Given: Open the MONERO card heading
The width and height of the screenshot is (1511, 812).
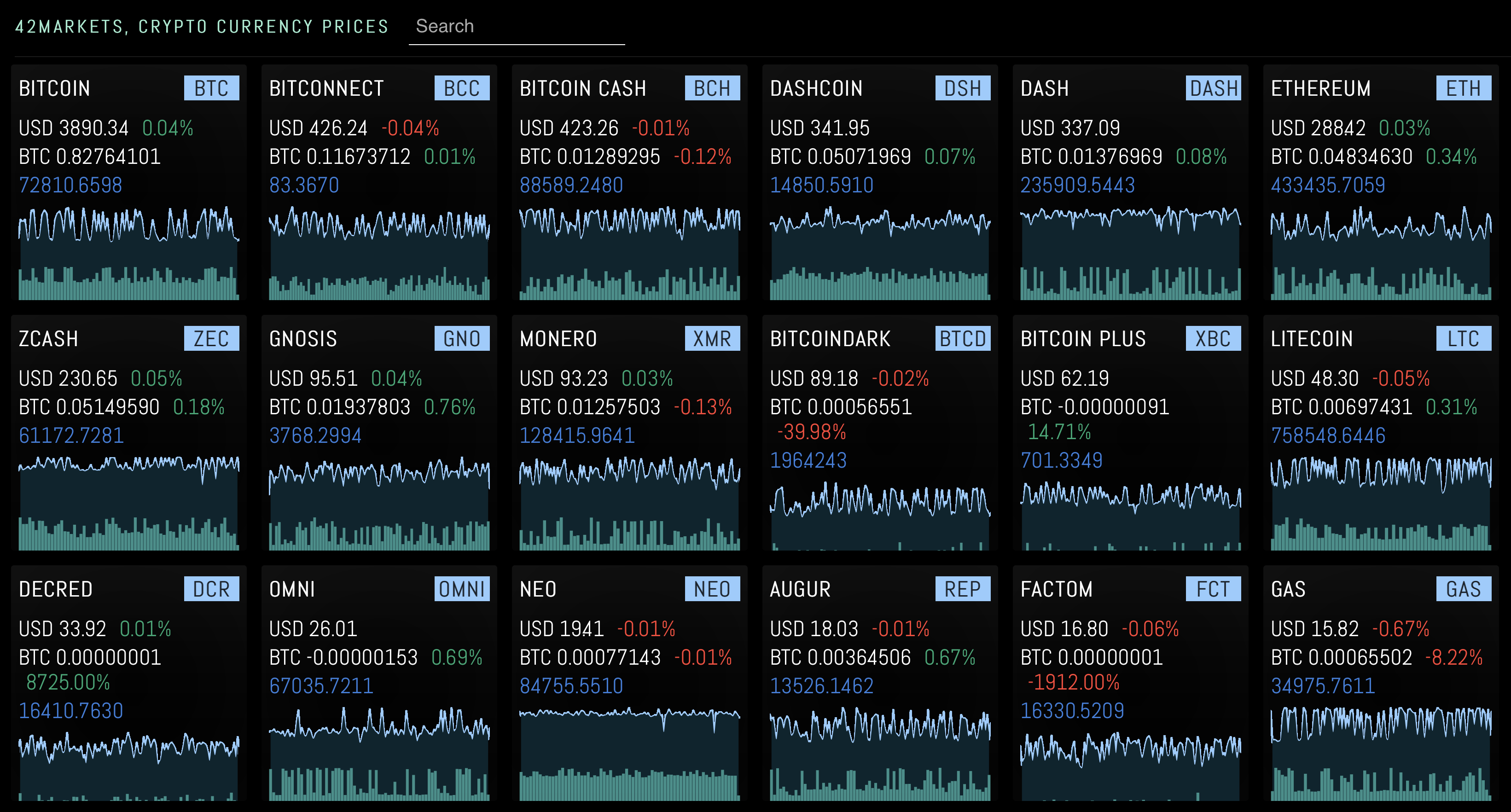Looking at the screenshot, I should click(558, 339).
